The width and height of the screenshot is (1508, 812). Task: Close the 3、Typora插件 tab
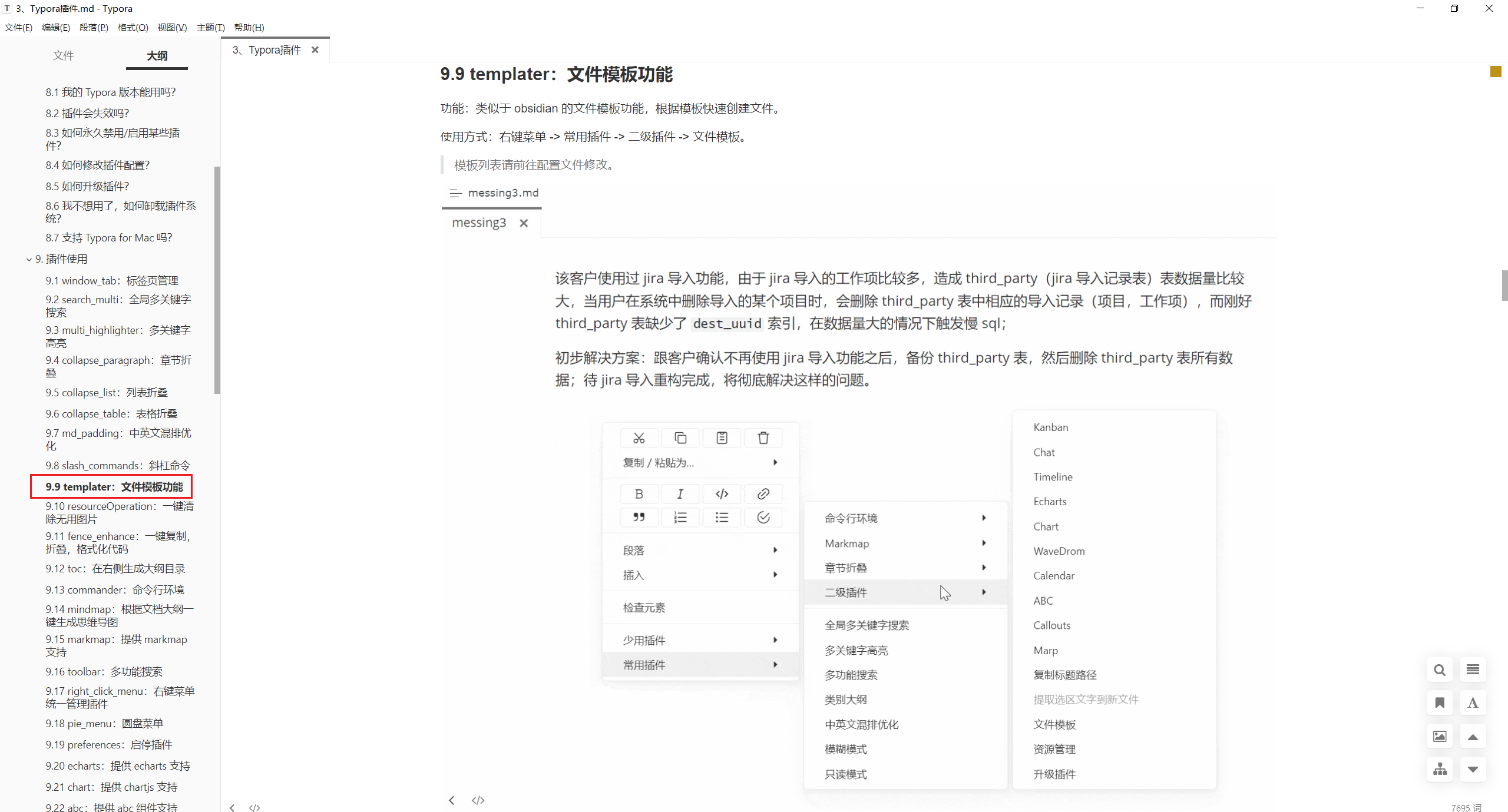315,50
